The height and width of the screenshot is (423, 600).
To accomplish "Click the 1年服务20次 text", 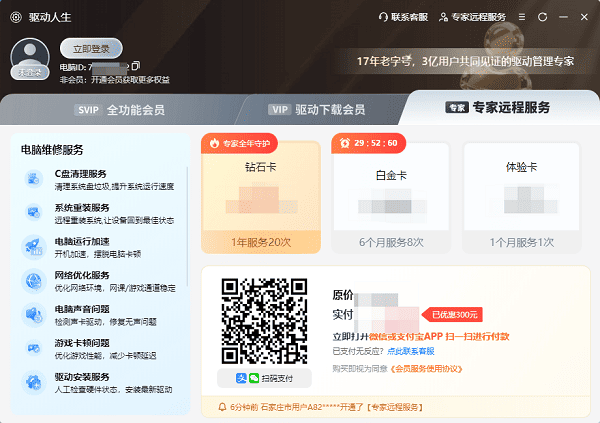I will tap(261, 242).
